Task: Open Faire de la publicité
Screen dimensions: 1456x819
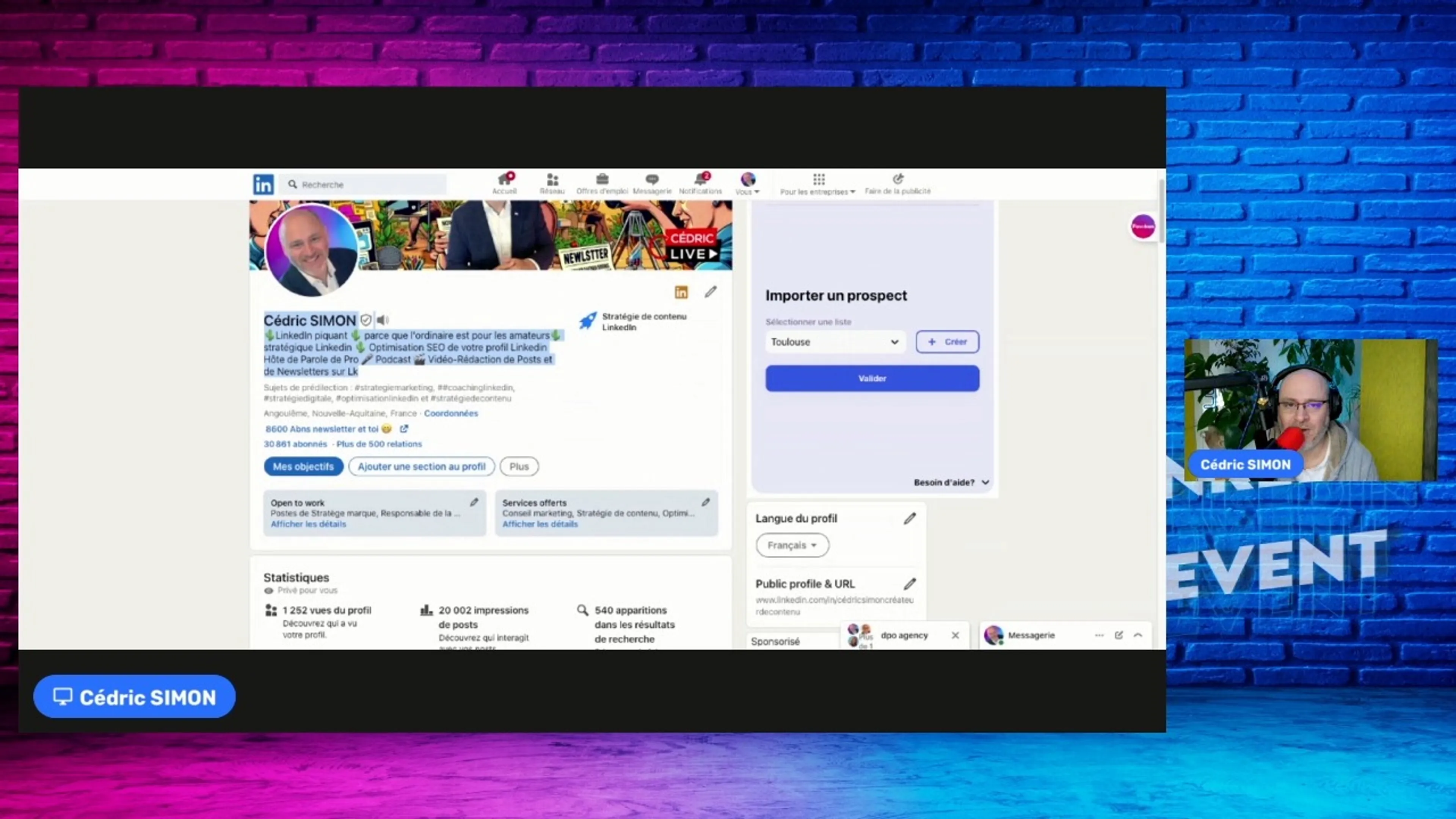Action: pos(897,184)
